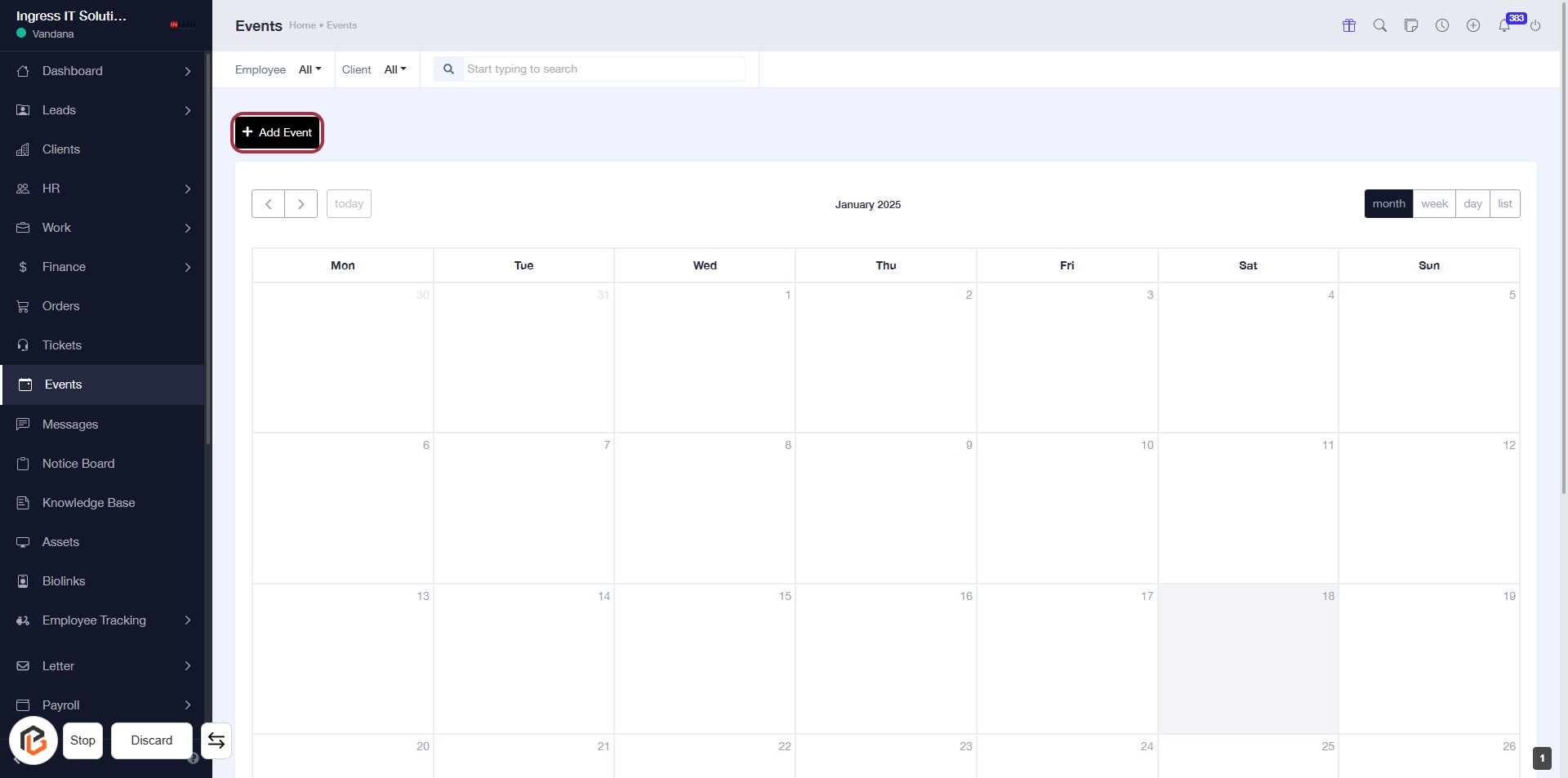Click the swap arrows icon beside Discard
Viewport: 1568px width, 778px height.
pos(216,740)
